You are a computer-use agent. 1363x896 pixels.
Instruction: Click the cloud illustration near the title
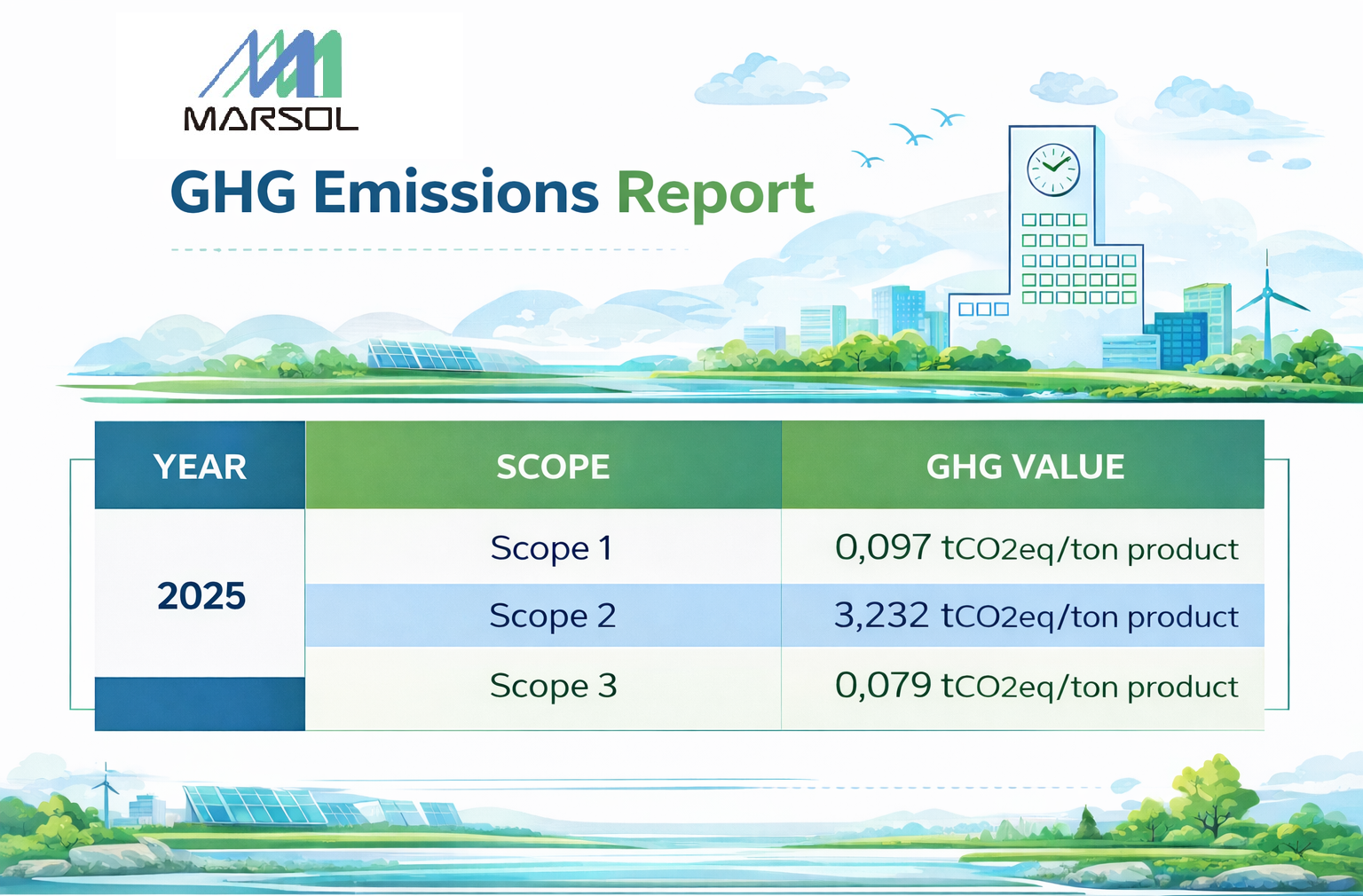tap(772, 80)
